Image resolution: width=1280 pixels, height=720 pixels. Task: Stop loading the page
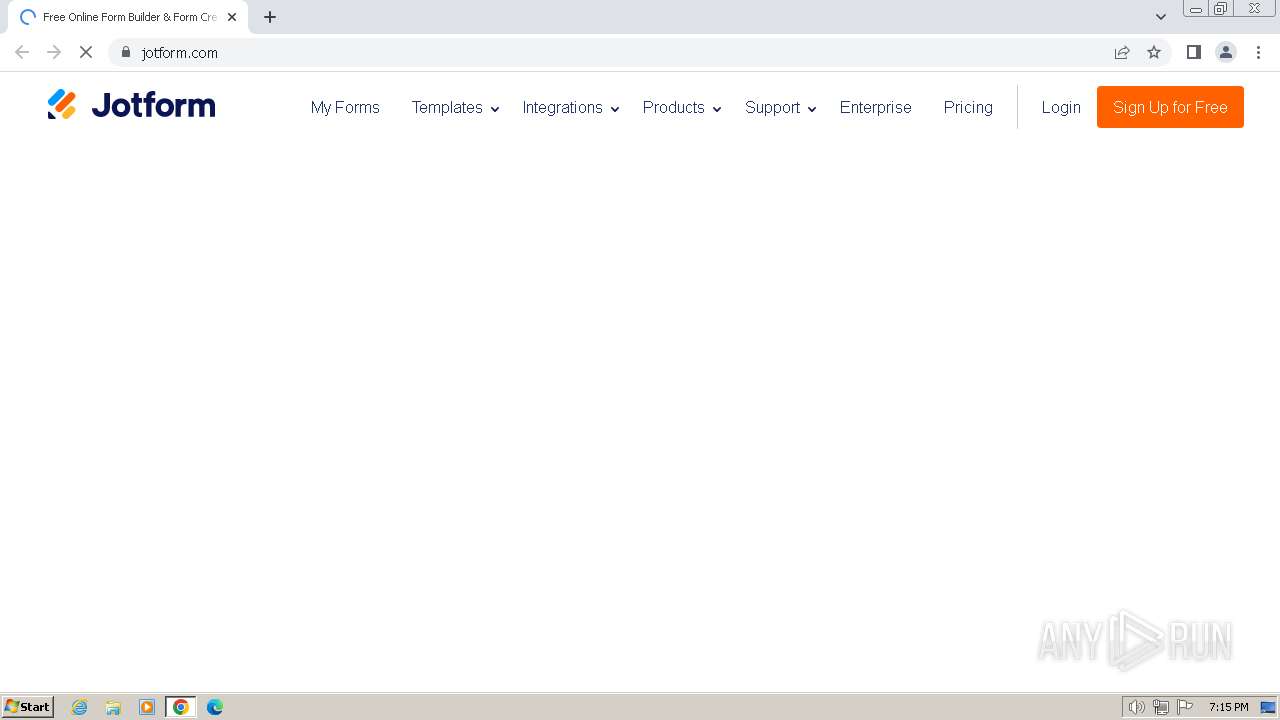click(x=86, y=52)
